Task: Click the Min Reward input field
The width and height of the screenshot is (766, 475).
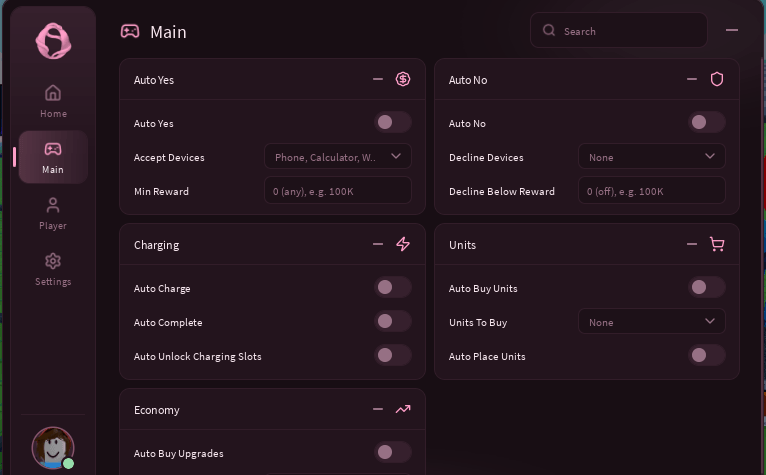Action: click(338, 191)
